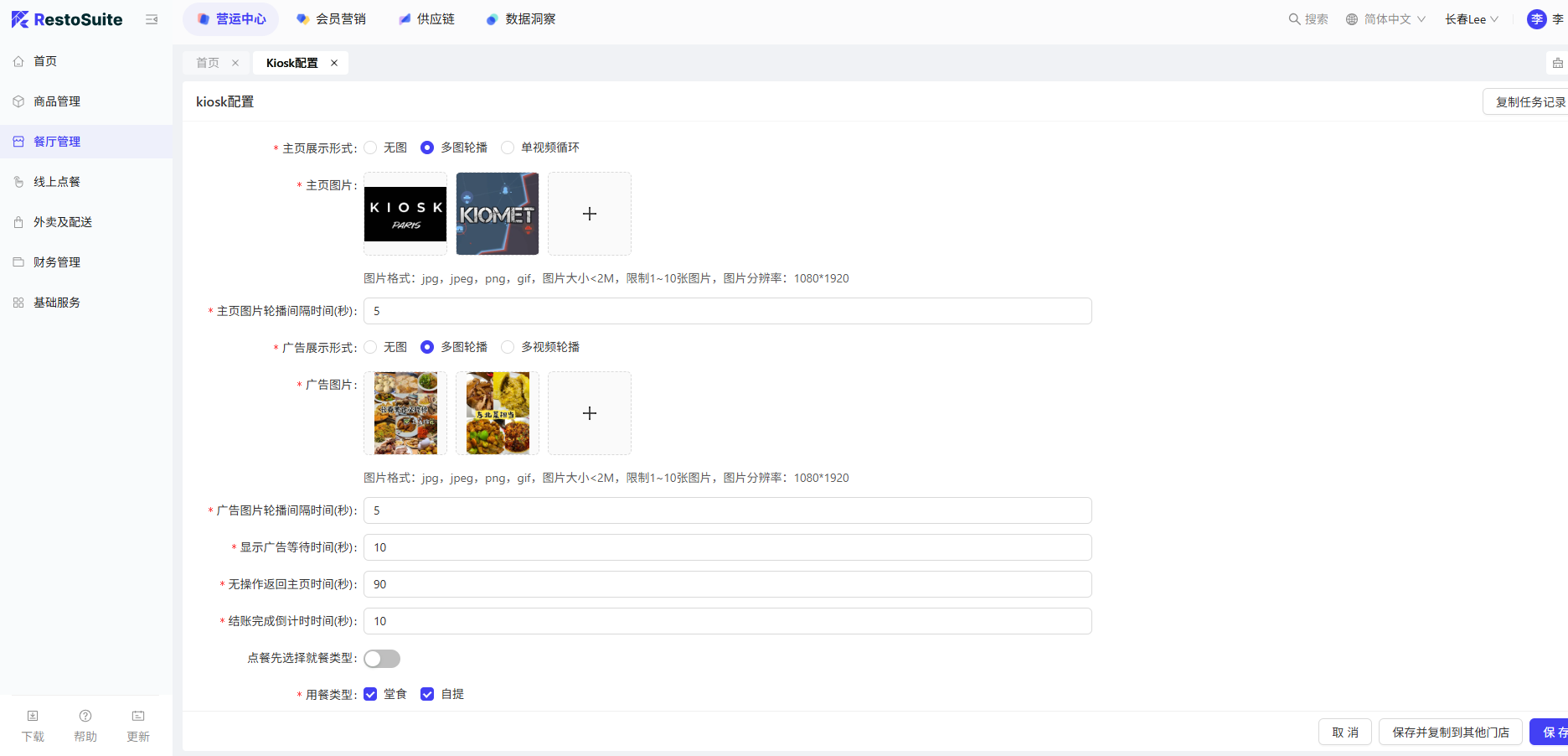Close the Kiosk配置 tab
1568x756 pixels.
[334, 63]
